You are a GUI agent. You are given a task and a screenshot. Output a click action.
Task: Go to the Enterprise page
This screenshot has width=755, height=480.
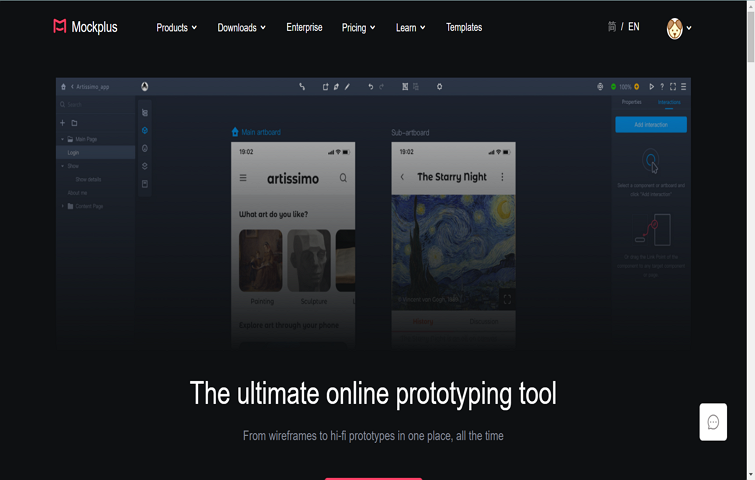tap(304, 27)
